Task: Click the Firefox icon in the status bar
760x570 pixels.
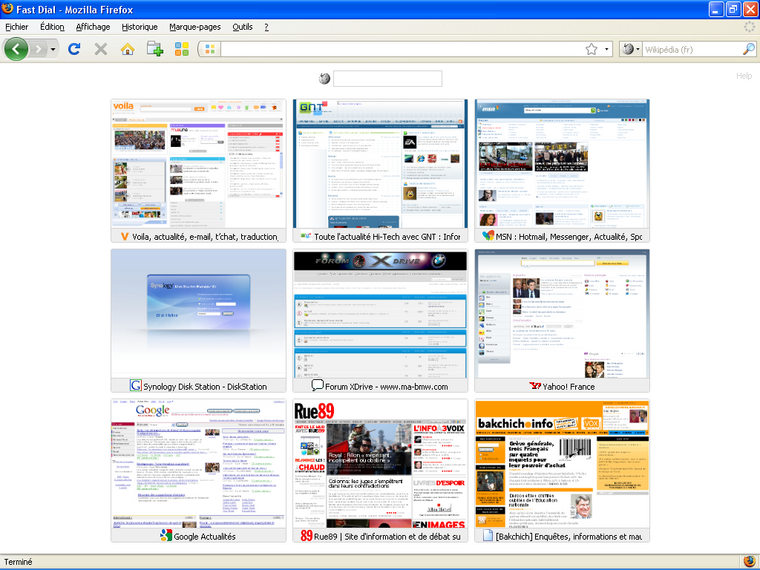Action: pyautogui.click(x=750, y=562)
